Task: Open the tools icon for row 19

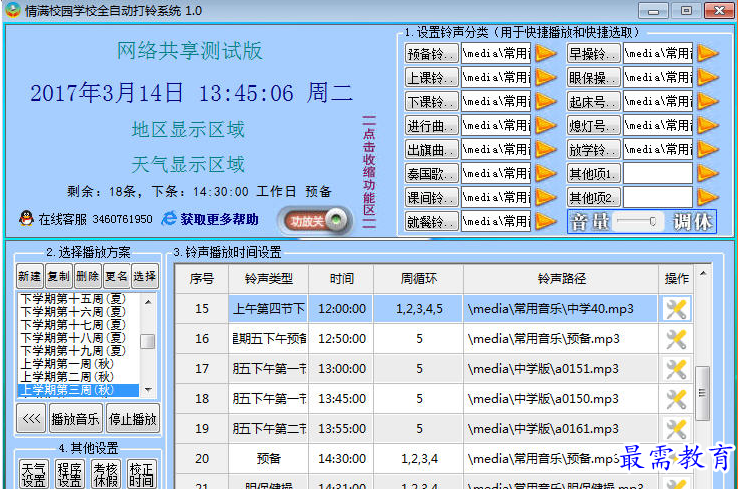Action: coord(676,429)
